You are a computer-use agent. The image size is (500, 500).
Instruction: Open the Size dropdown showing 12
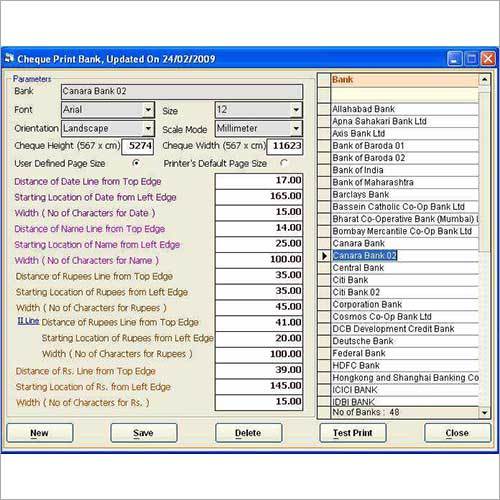click(x=296, y=110)
